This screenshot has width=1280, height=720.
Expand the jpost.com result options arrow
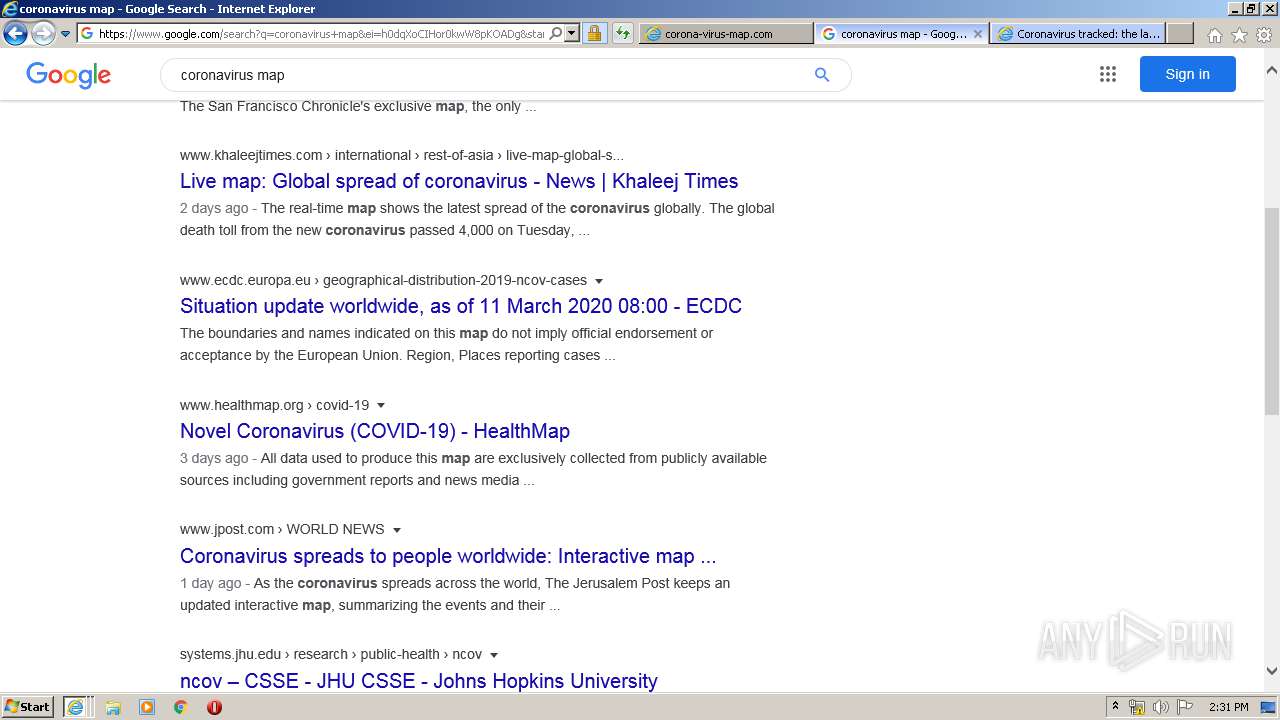pyautogui.click(x=396, y=530)
